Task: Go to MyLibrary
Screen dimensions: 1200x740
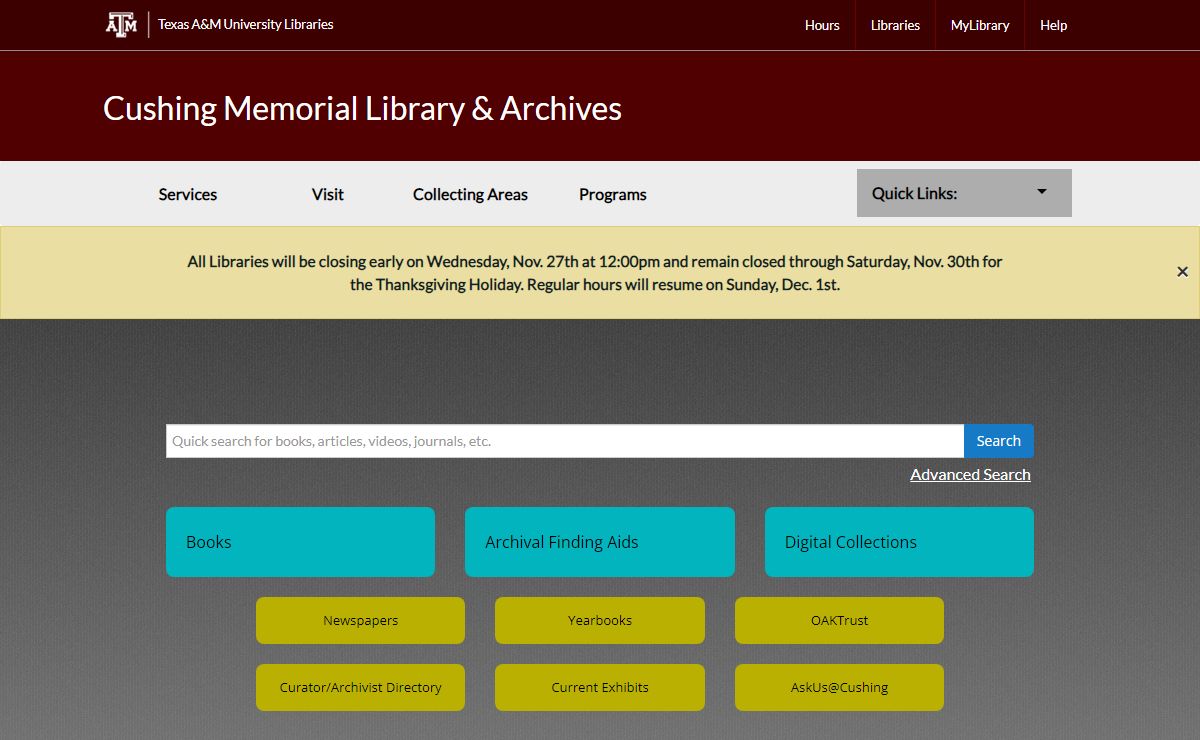Action: tap(980, 25)
